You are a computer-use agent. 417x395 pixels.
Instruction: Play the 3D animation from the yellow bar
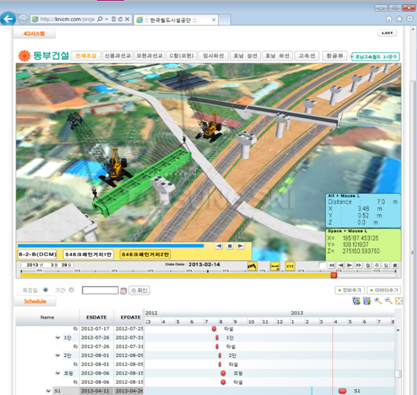click(240, 246)
